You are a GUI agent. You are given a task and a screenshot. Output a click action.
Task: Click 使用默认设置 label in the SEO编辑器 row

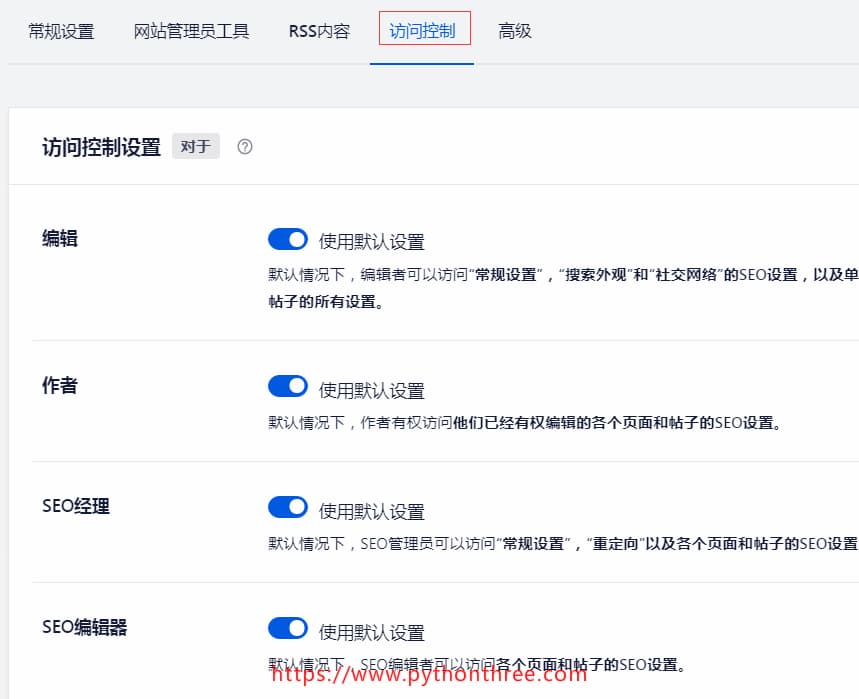372,632
